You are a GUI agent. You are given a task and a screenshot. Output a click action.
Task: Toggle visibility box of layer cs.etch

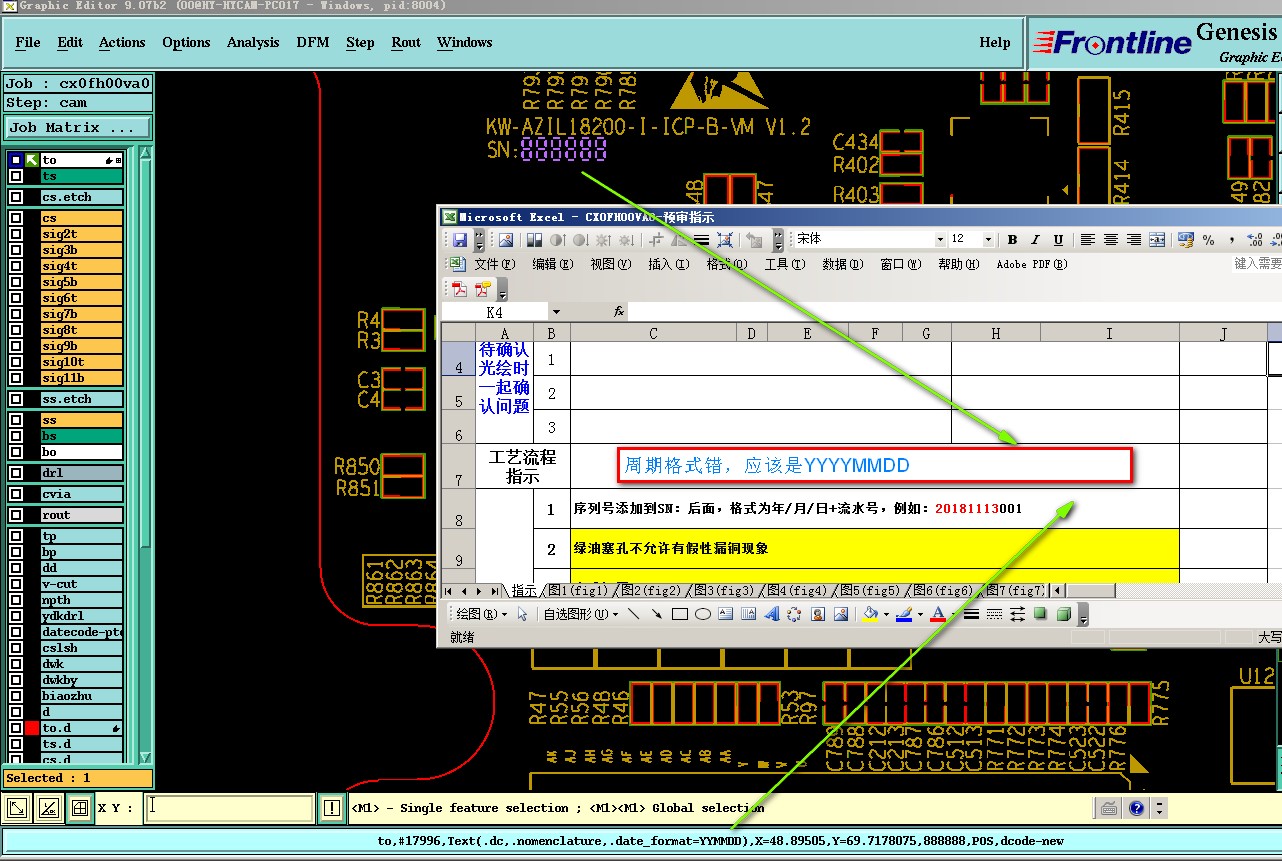click(x=16, y=198)
